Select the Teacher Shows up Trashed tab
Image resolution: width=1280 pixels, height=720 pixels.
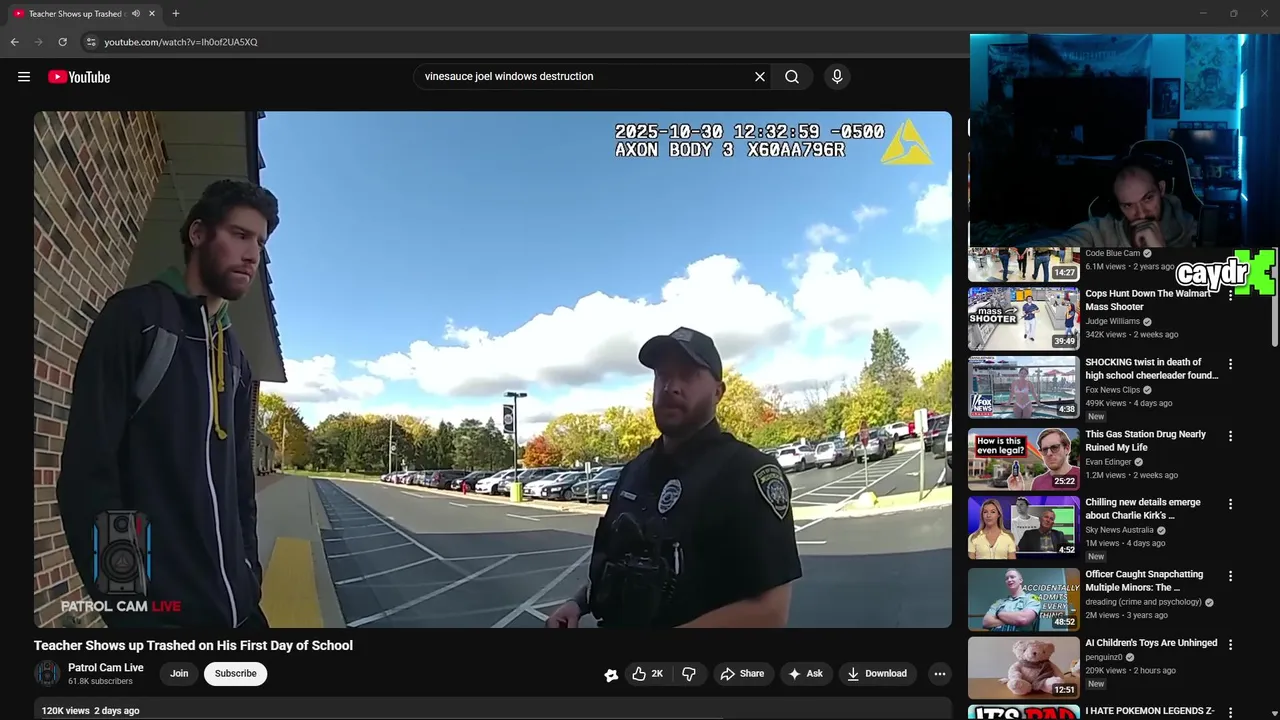point(75,14)
